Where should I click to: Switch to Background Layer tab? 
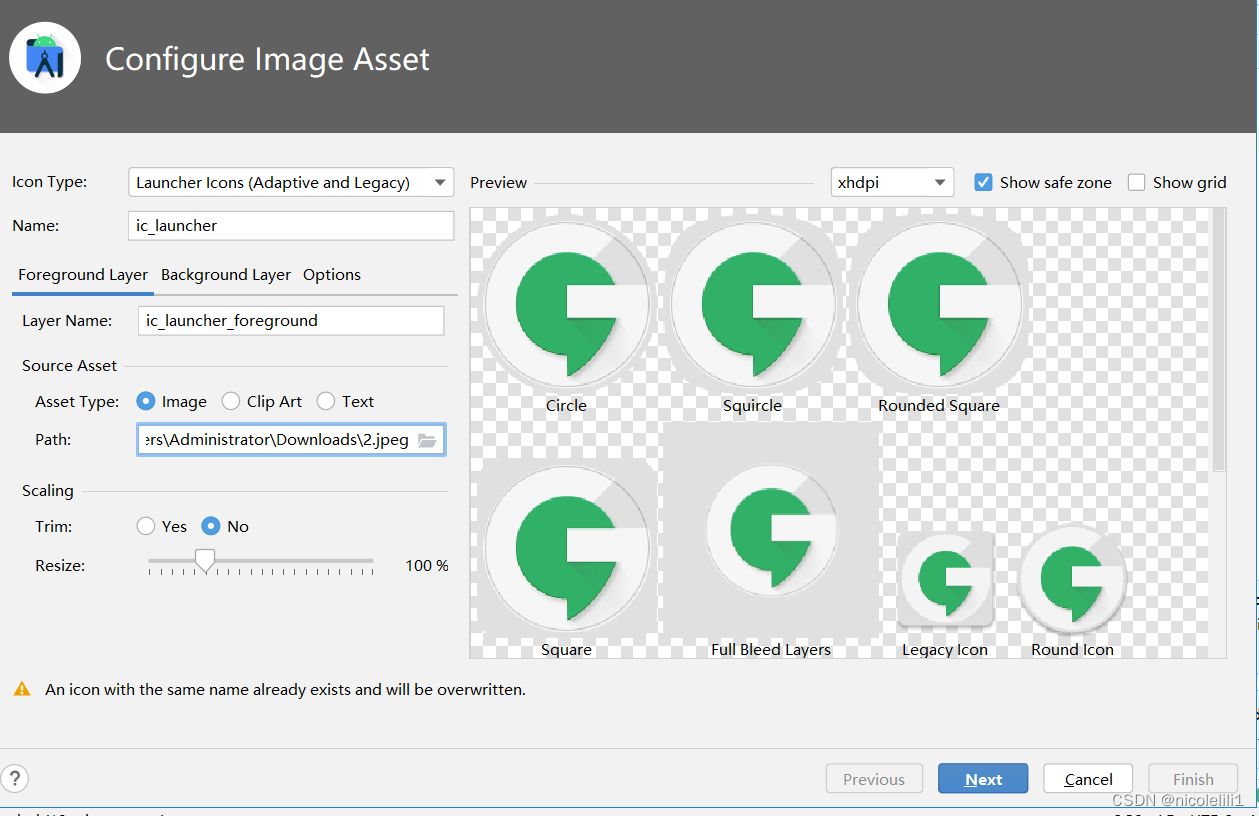[226, 275]
